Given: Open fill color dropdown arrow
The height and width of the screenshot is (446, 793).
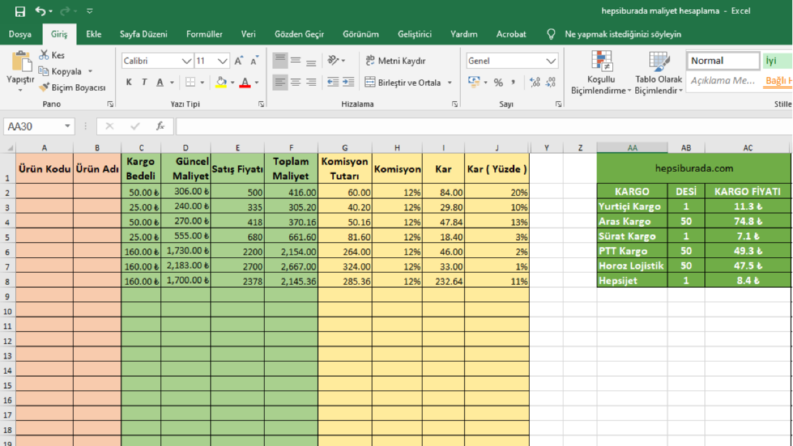Looking at the screenshot, I should (233, 82).
